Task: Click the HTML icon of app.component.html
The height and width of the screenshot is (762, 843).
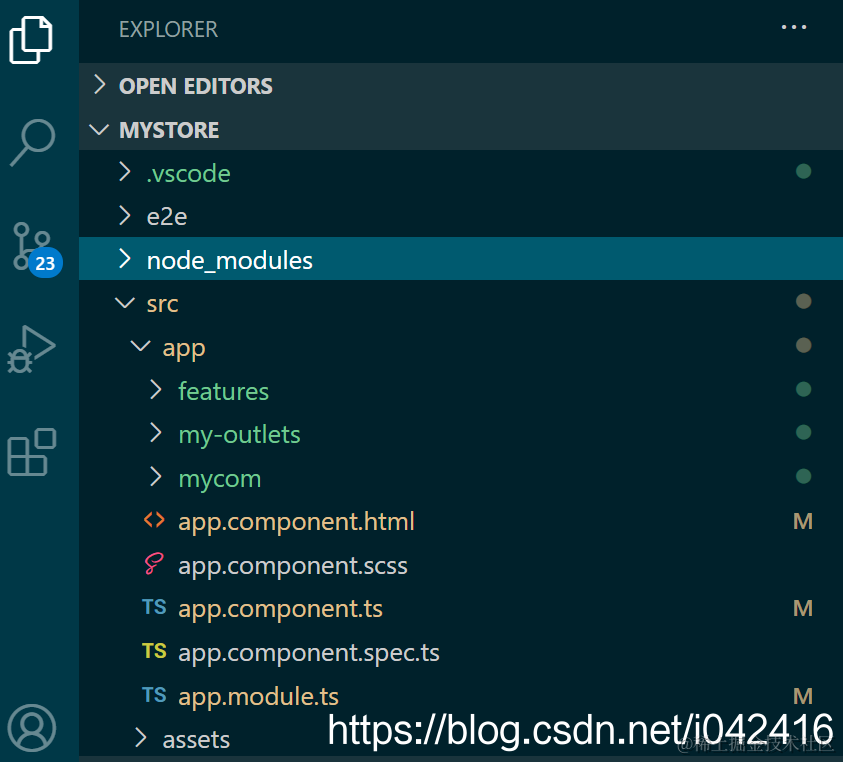Action: point(154,520)
